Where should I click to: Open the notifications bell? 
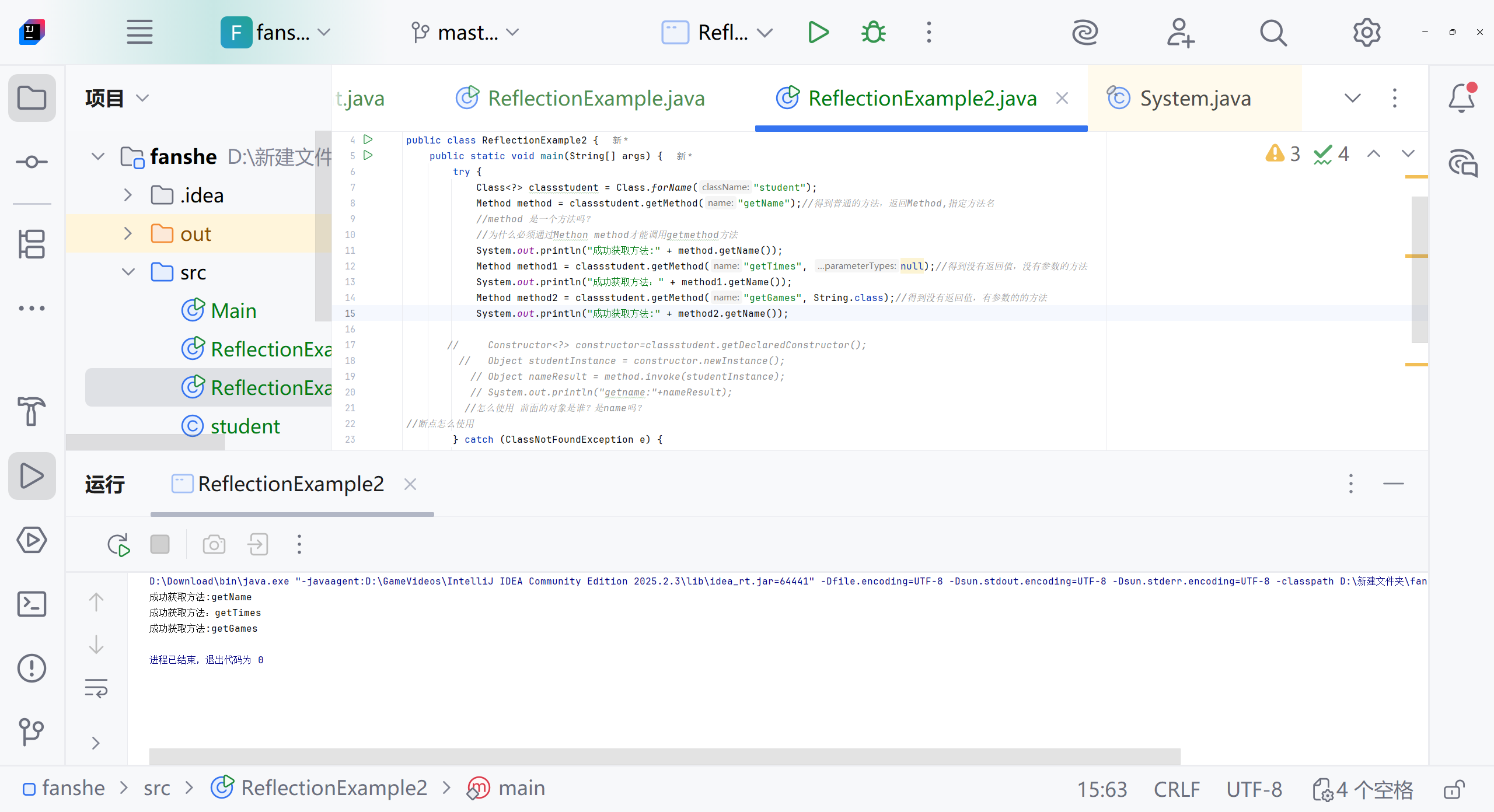coord(1461,98)
